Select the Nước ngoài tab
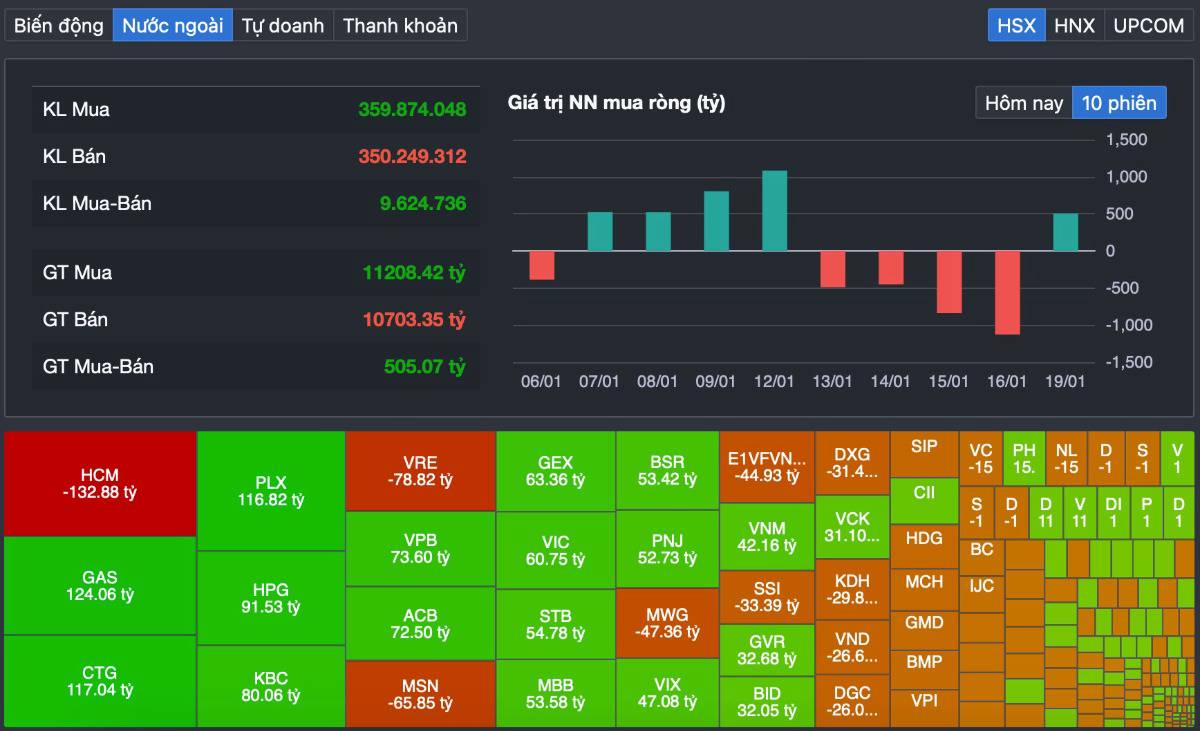Viewport: 1200px width, 731px height. pyautogui.click(x=173, y=26)
